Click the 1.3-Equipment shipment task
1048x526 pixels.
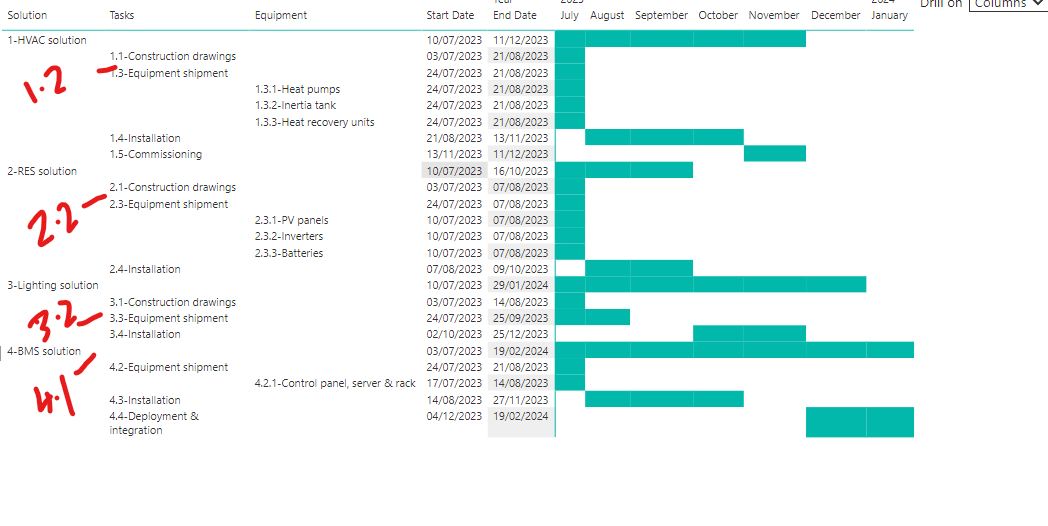[168, 73]
